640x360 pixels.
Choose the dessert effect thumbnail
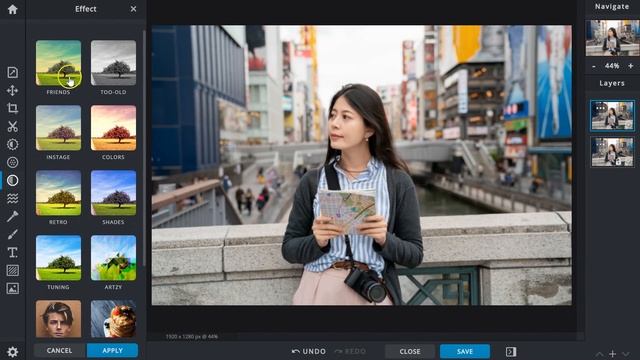(113, 319)
